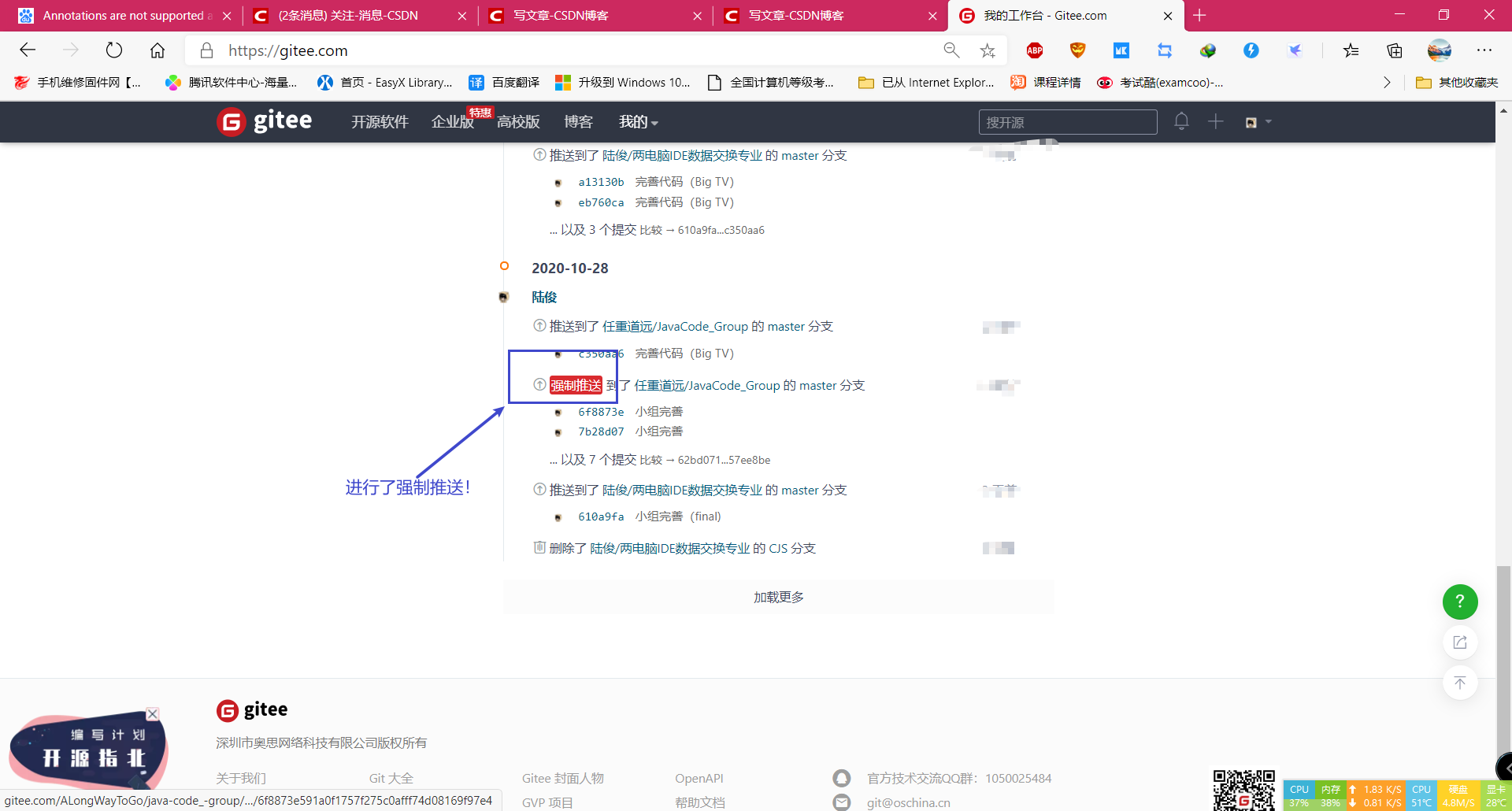This screenshot has width=1512, height=811.
Task: Open the ABP adblock extension
Action: point(1034,50)
